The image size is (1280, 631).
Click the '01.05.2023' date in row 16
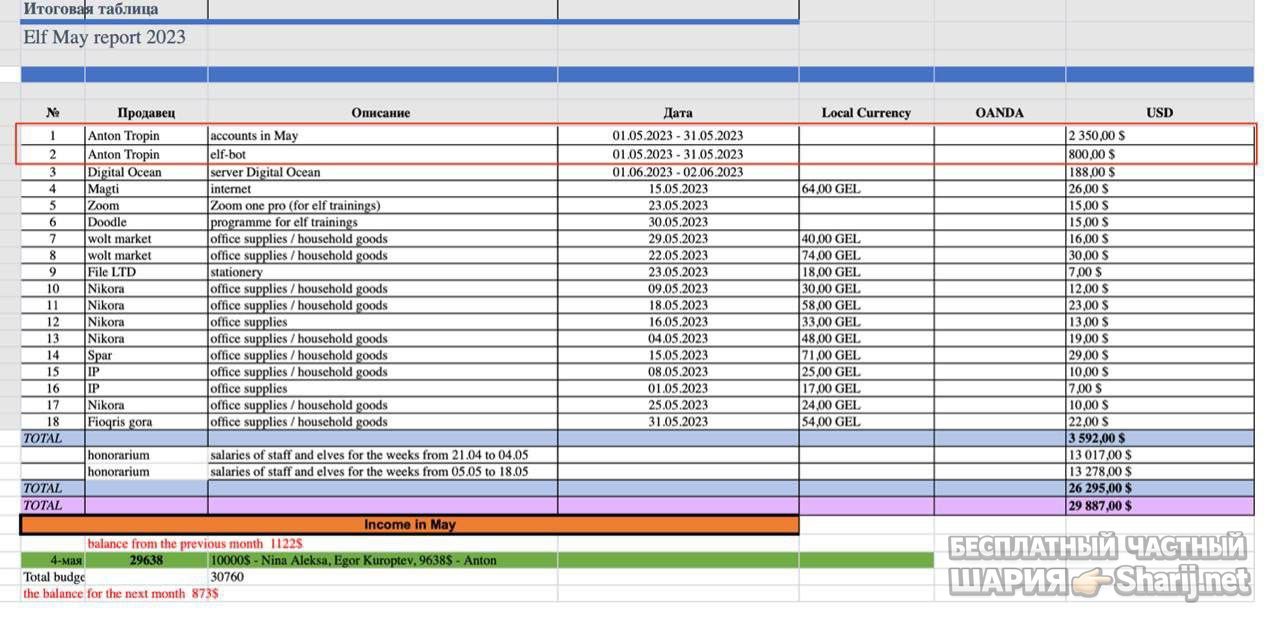tap(678, 388)
